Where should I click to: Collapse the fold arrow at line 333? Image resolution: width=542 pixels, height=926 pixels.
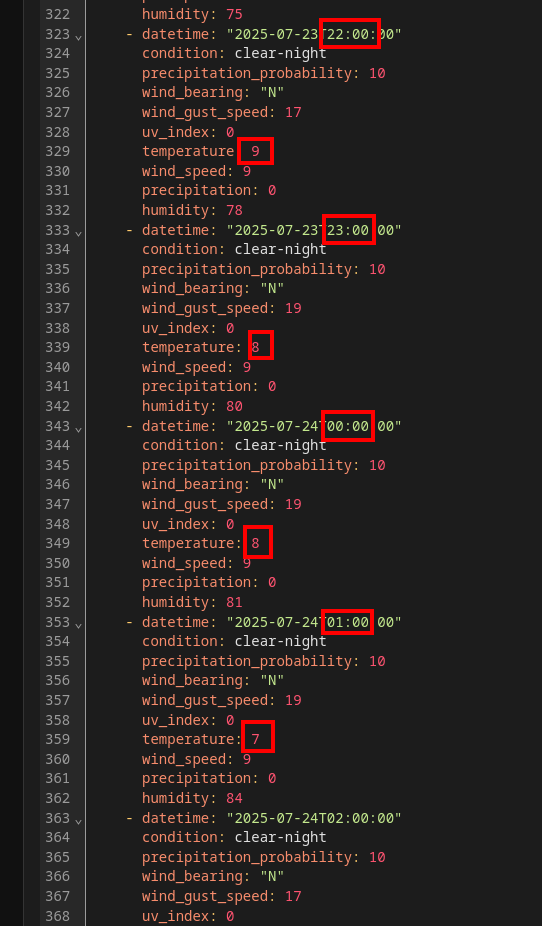coord(79,233)
